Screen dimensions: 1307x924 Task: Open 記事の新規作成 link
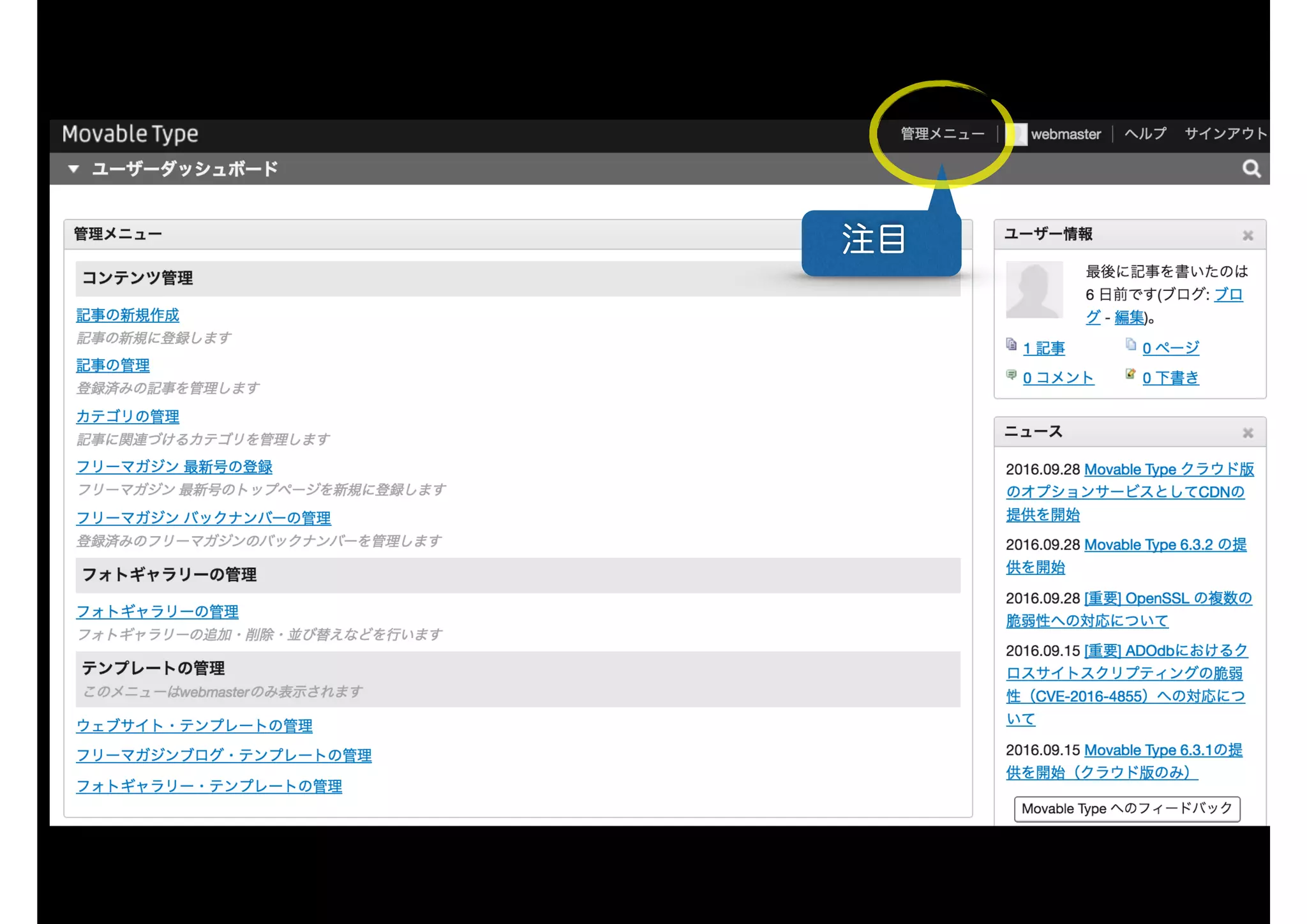point(128,315)
